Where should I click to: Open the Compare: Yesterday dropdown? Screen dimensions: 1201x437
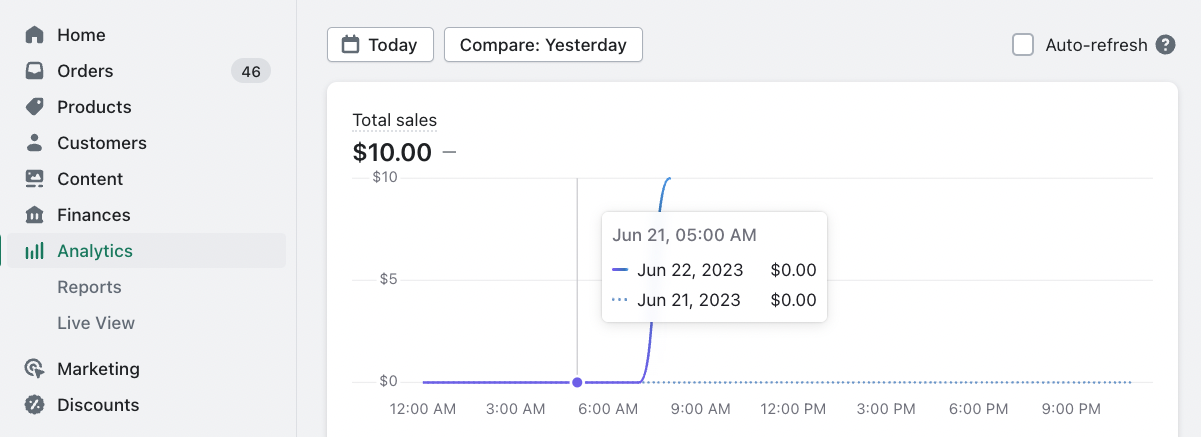[543, 45]
